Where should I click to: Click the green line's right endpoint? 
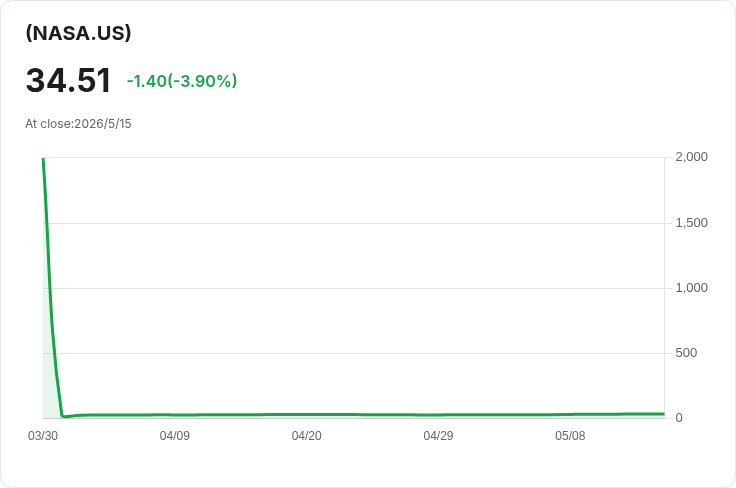pyautogui.click(x=664, y=414)
